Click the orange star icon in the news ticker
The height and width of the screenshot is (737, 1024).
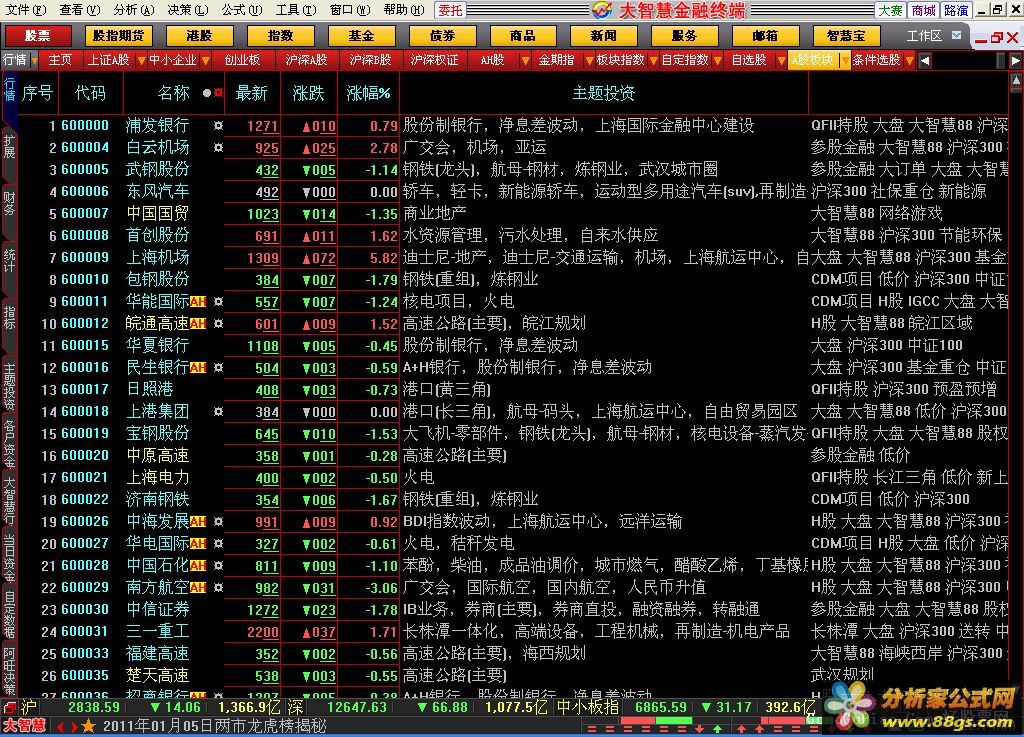coord(89,726)
